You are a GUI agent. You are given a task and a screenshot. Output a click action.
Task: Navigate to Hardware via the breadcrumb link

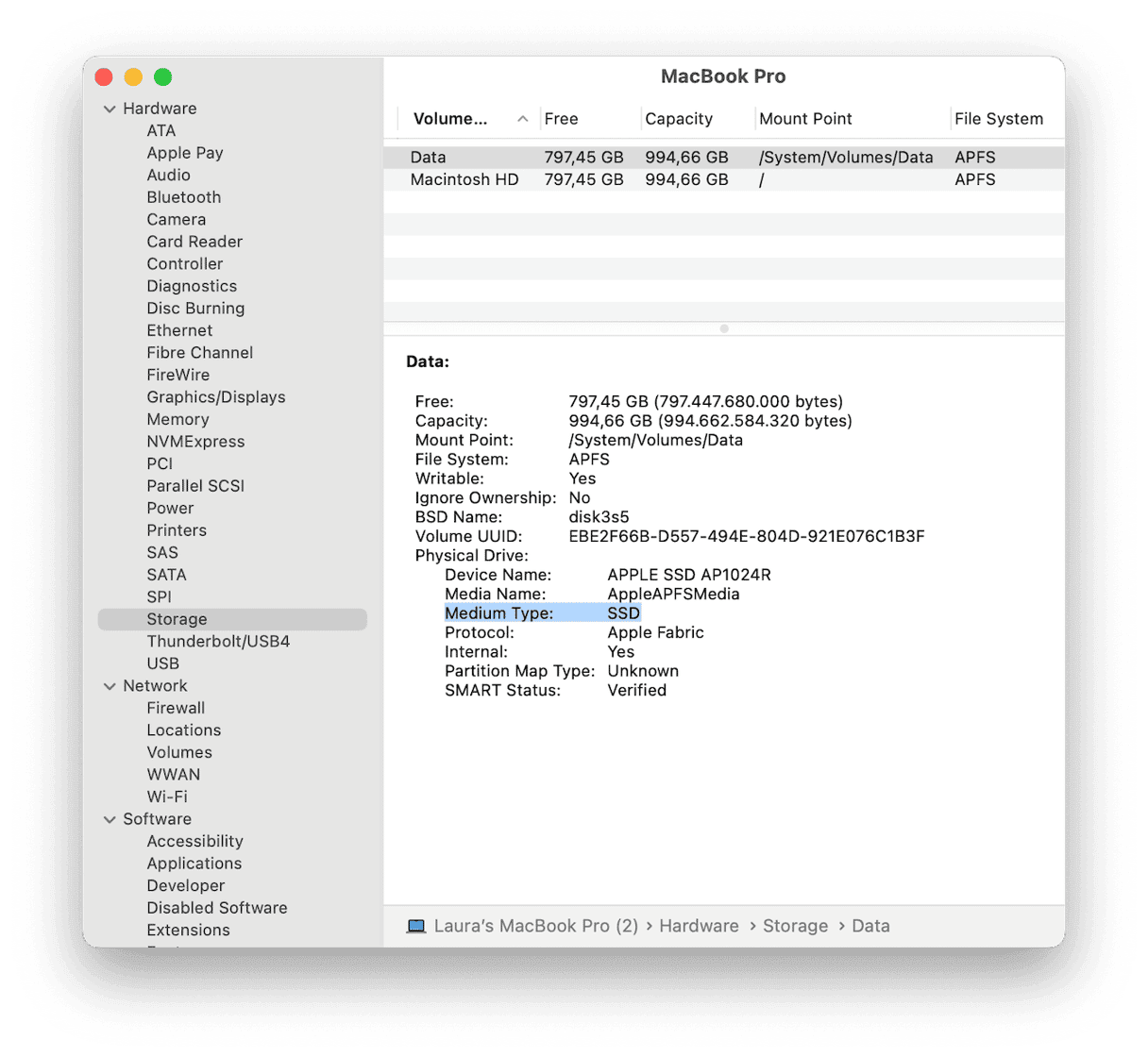coord(699,926)
